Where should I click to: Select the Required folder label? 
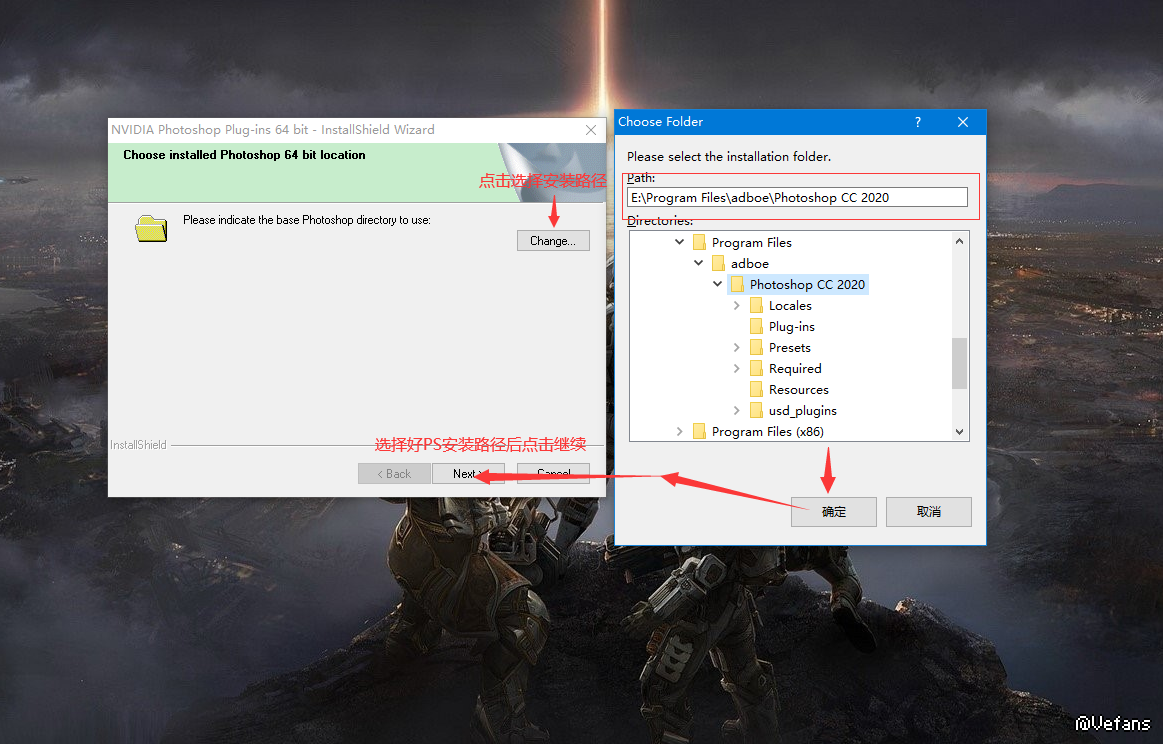[795, 369]
